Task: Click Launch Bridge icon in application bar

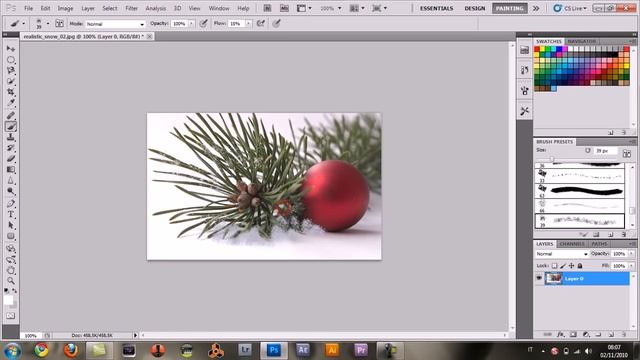Action: pos(267,8)
